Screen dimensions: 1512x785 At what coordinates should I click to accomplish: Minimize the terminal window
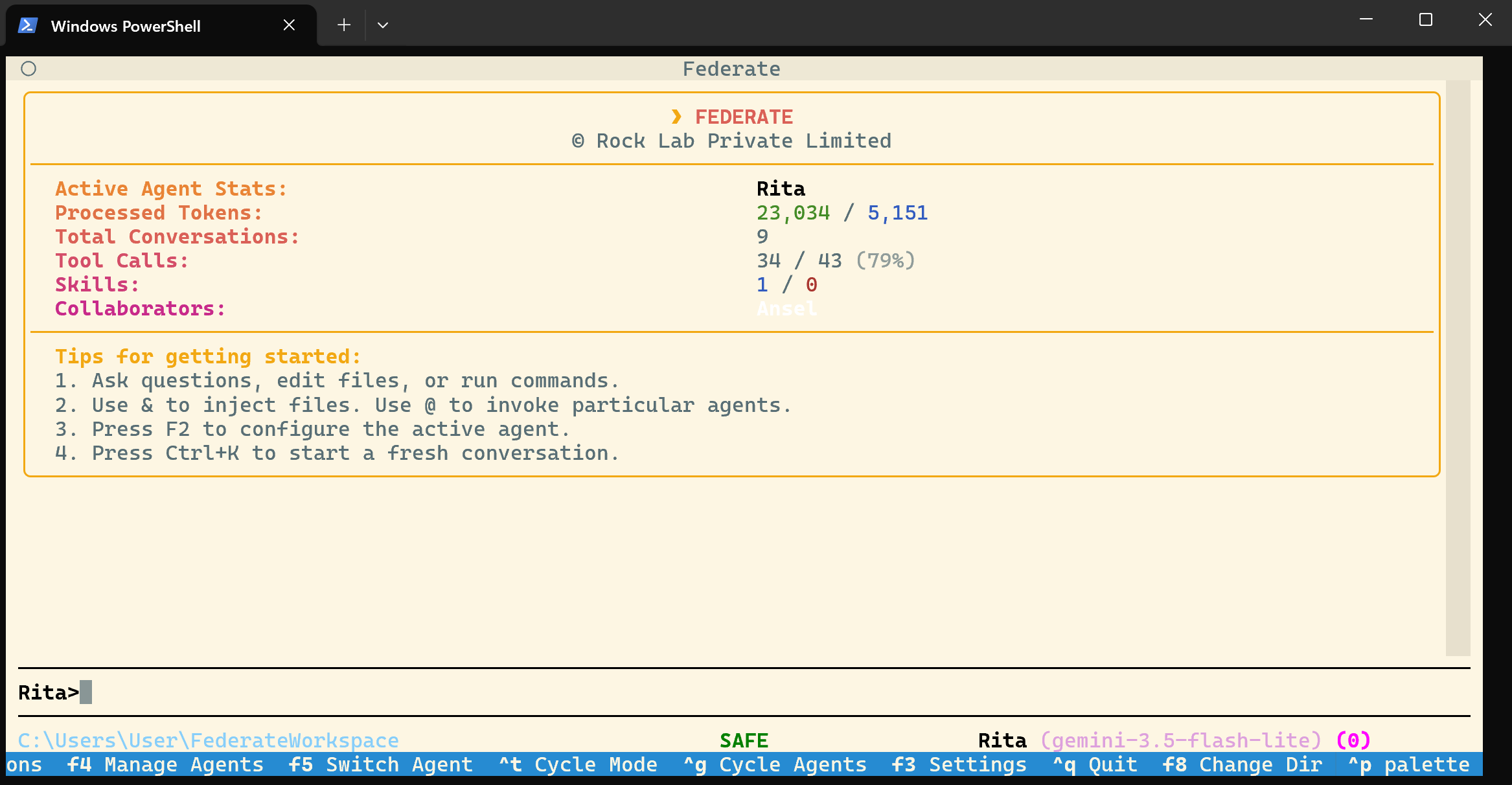pyautogui.click(x=1366, y=20)
